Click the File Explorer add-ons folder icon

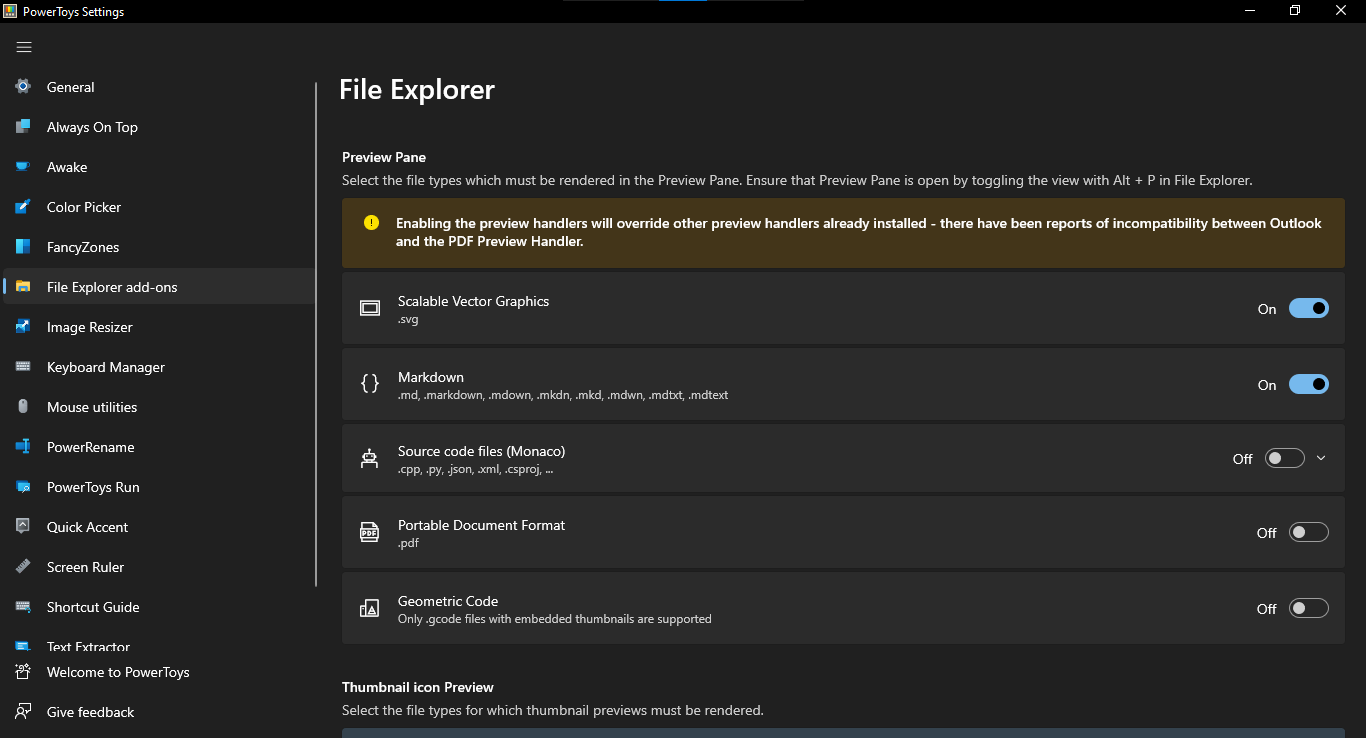point(23,287)
